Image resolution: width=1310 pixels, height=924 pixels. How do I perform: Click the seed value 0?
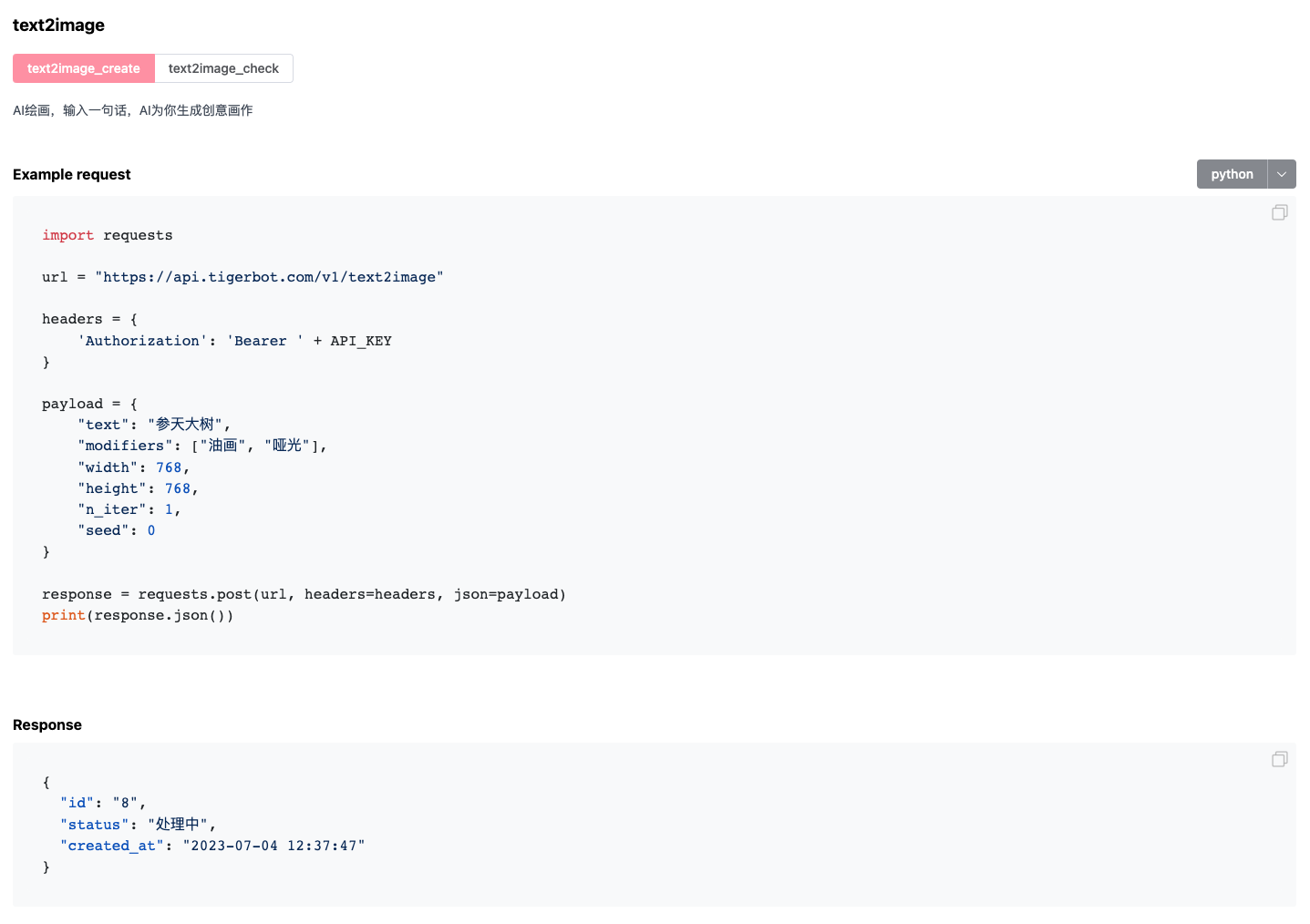click(151, 529)
